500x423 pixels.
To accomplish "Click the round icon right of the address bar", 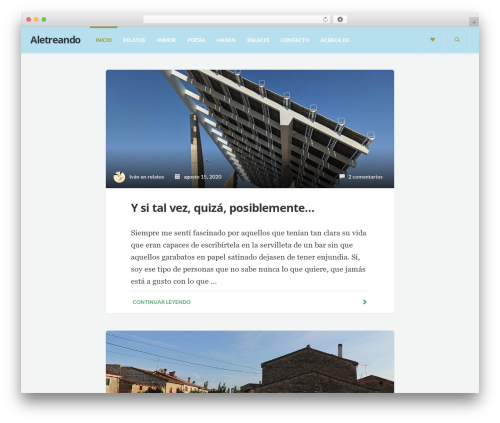I will tap(340, 19).
